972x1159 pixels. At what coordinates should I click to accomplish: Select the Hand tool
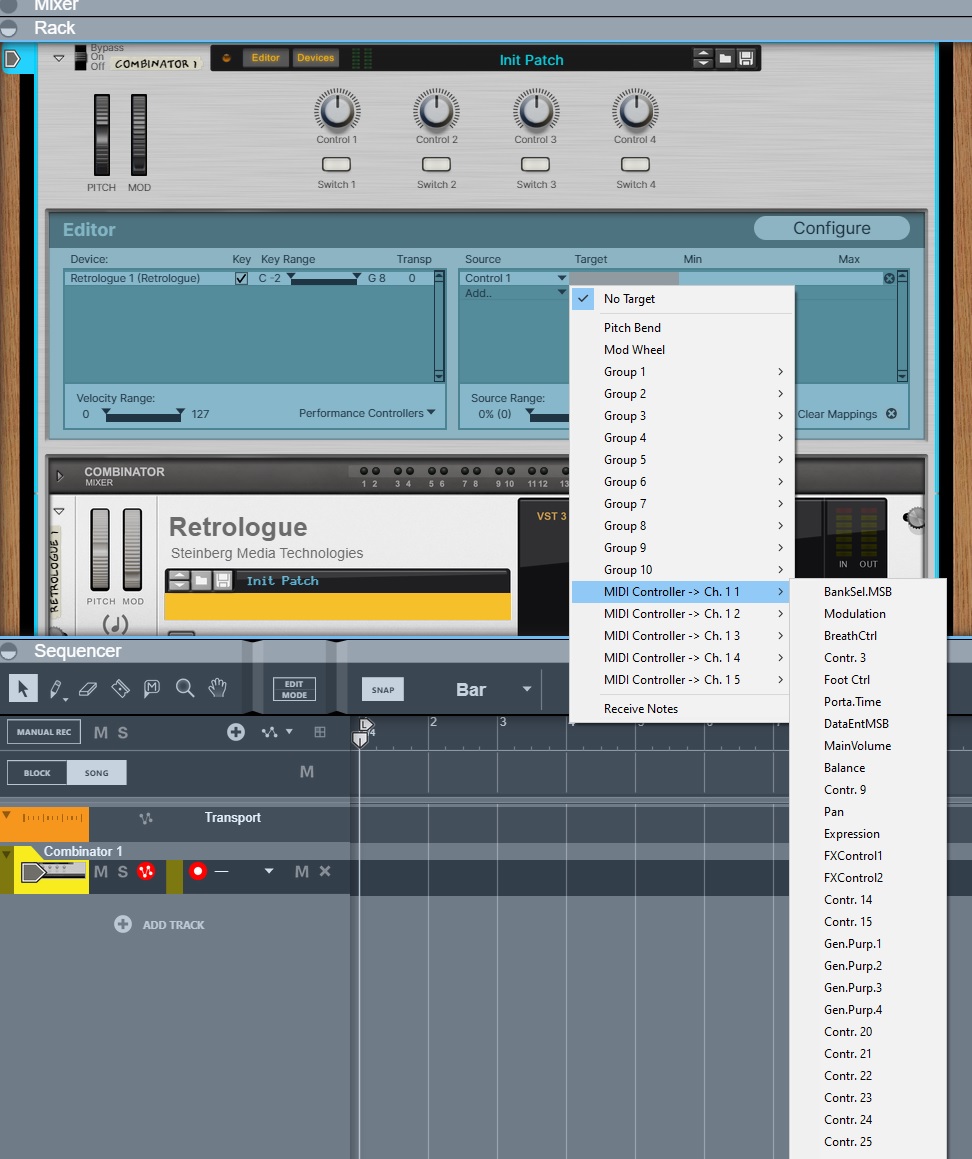coord(217,689)
